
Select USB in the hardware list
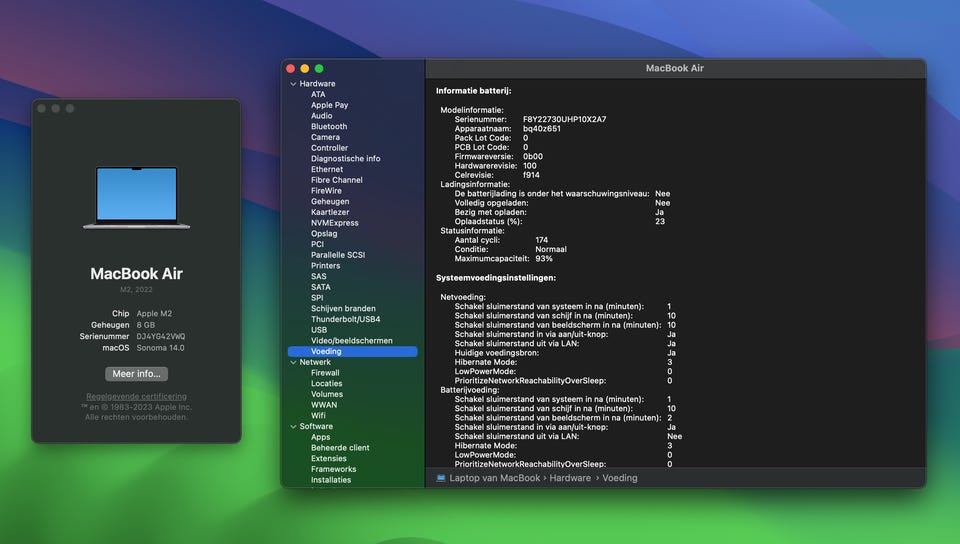319,330
